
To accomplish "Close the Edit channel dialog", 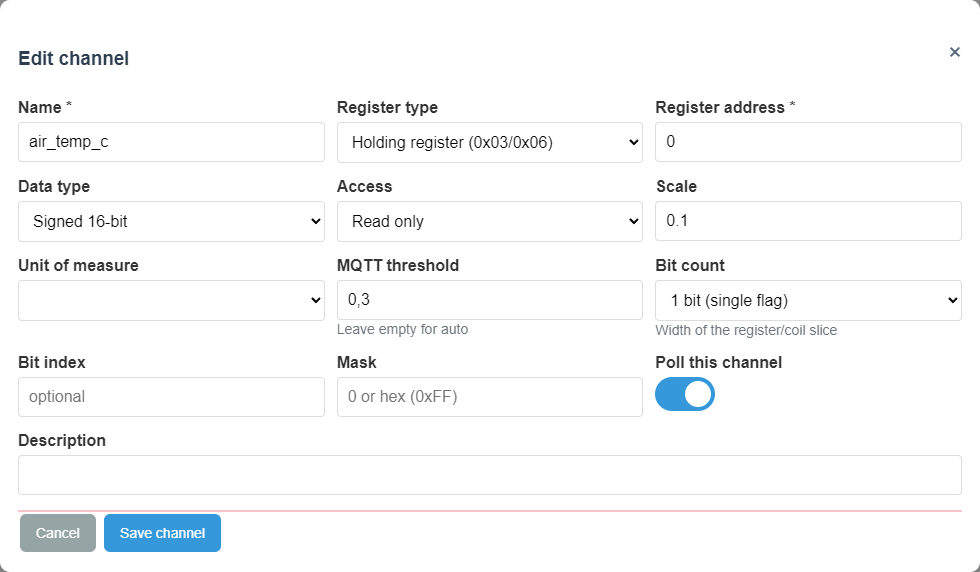I will tap(954, 52).
